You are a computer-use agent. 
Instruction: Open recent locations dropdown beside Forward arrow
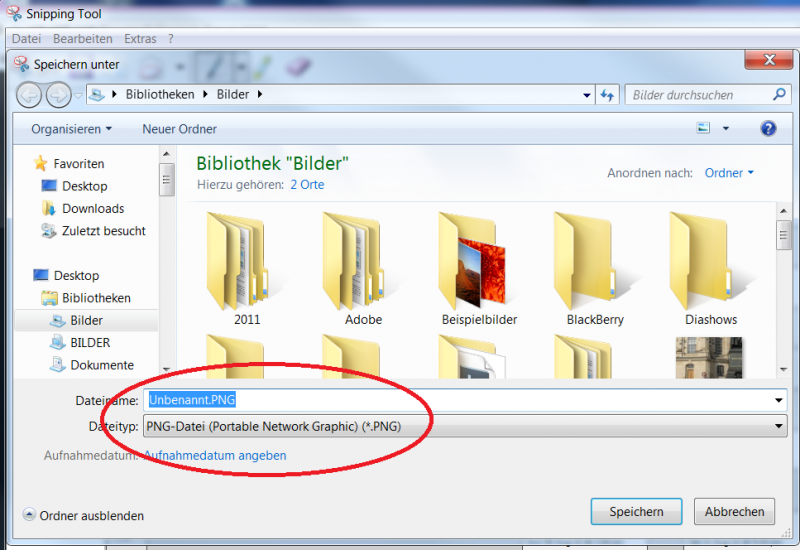click(78, 95)
